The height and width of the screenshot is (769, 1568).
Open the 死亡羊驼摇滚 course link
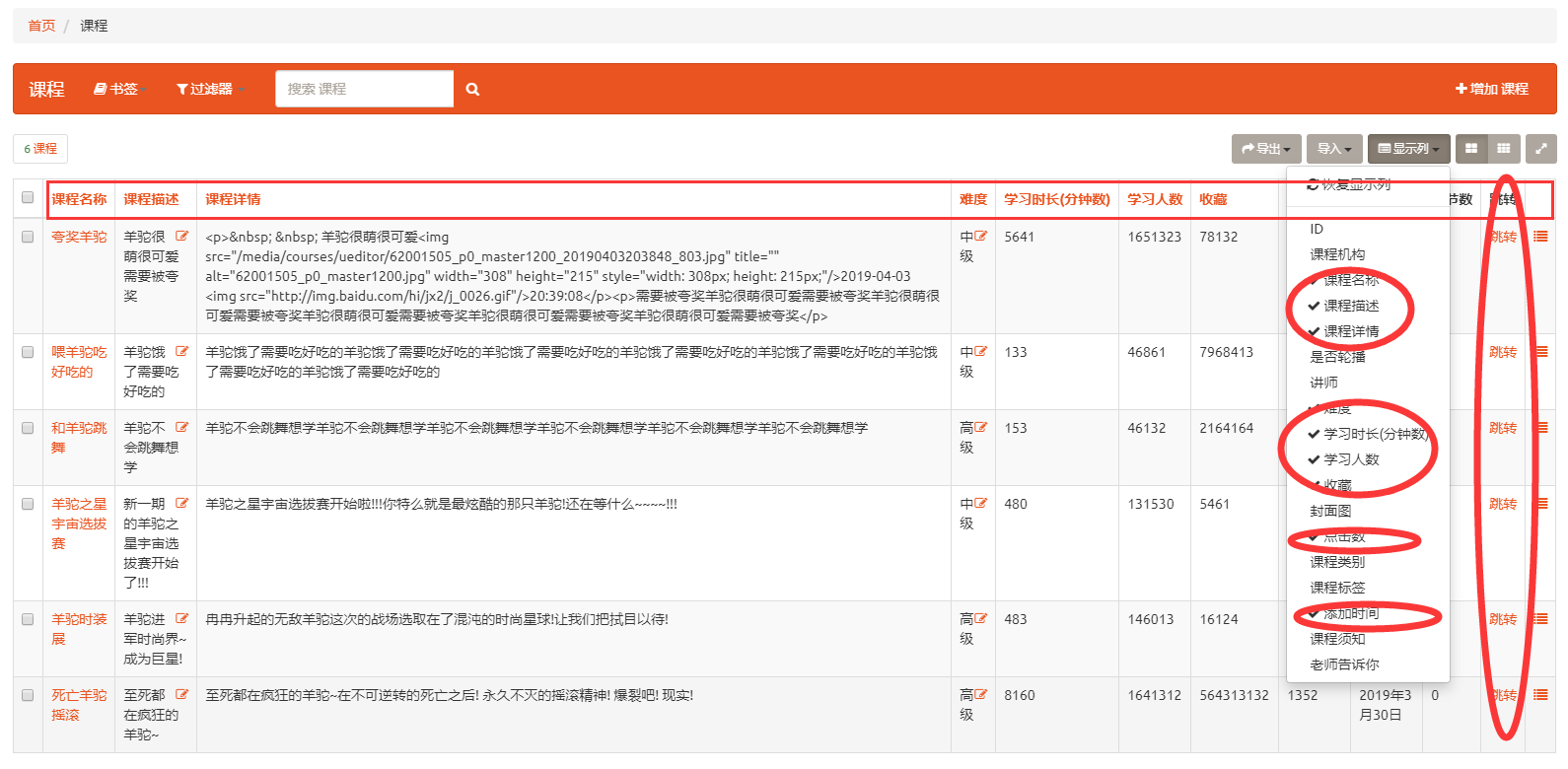(79, 705)
